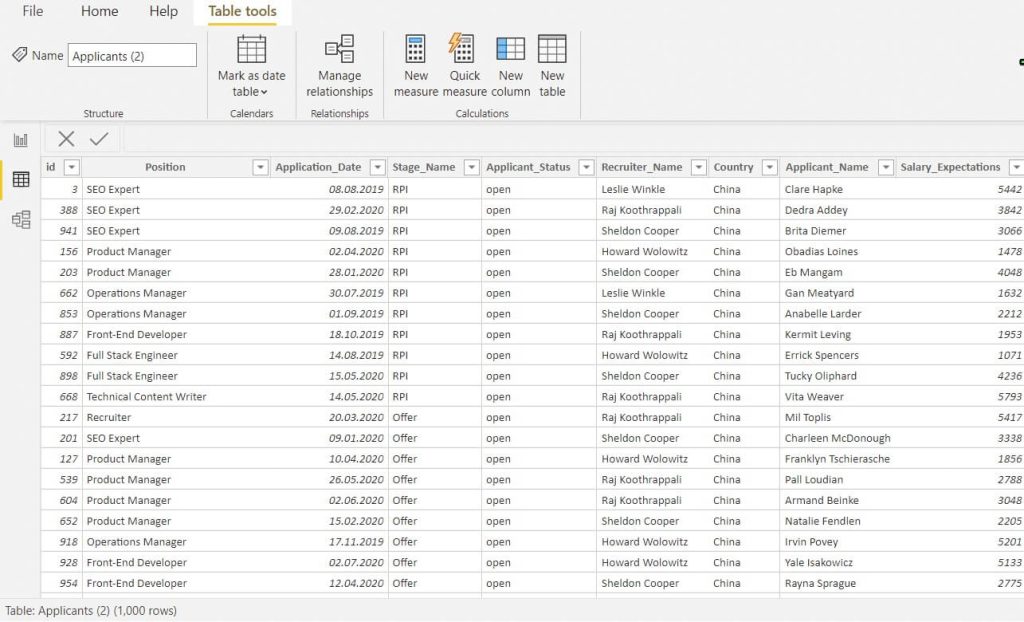
Task: Click salary value 1071 cell
Action: 959,355
